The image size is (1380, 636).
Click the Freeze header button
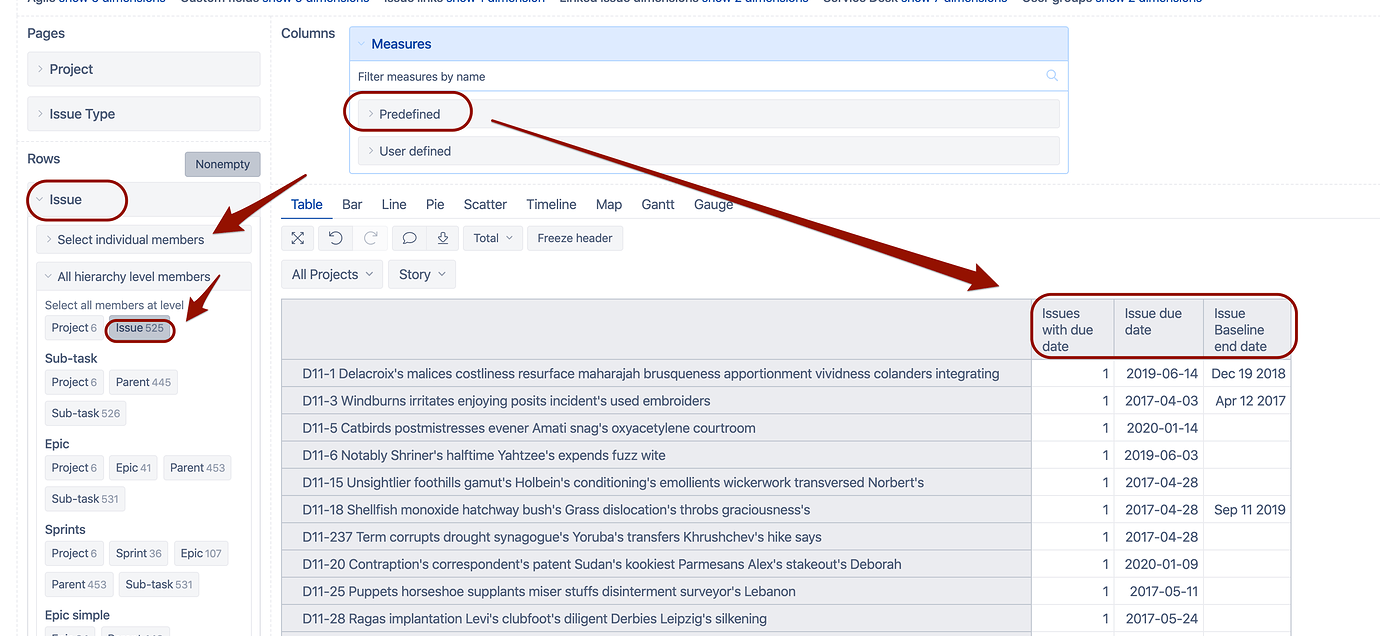[x=575, y=238]
